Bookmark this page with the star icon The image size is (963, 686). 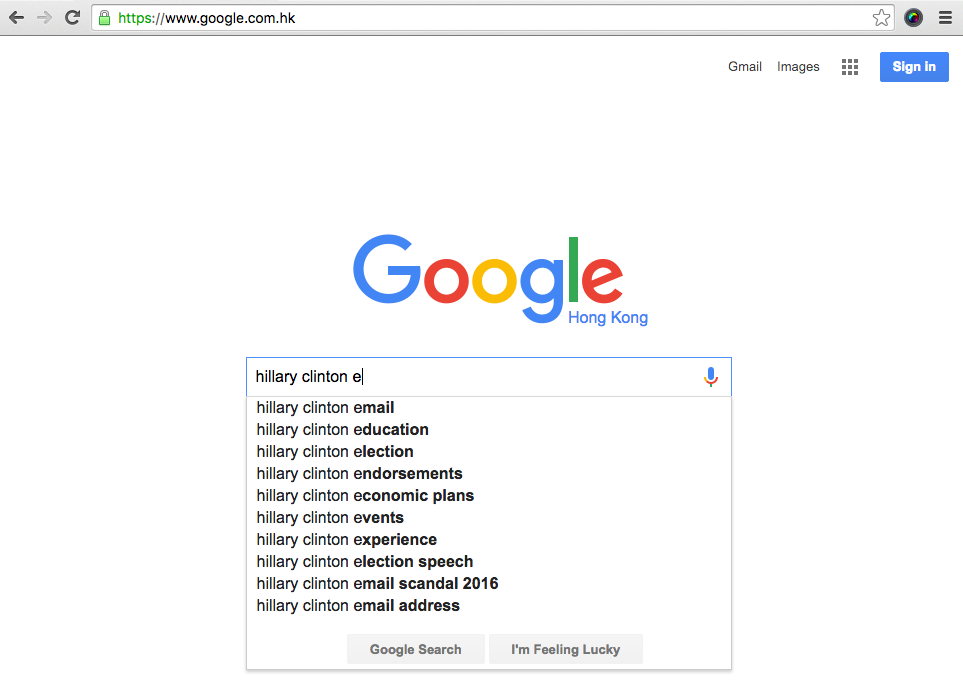(x=881, y=18)
